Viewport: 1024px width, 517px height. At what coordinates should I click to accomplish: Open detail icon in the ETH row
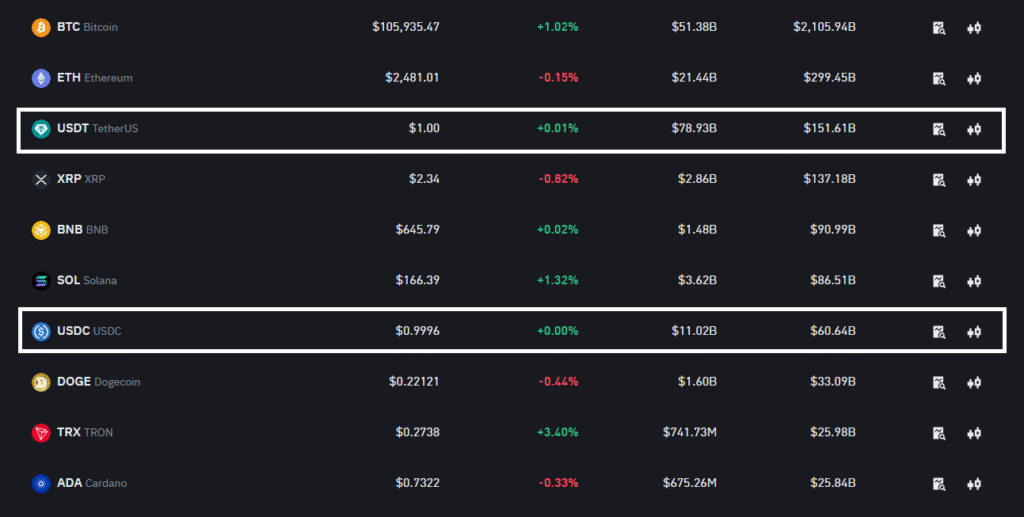938,78
